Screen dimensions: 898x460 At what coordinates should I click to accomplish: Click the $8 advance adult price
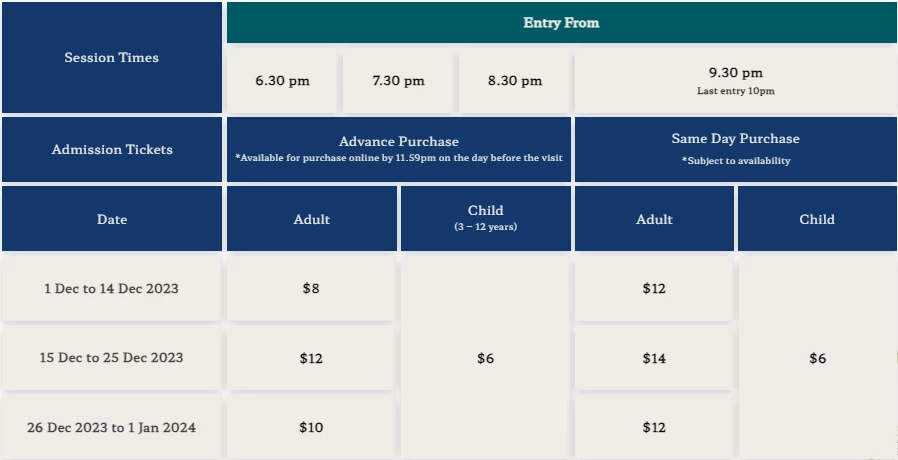pyautogui.click(x=311, y=288)
